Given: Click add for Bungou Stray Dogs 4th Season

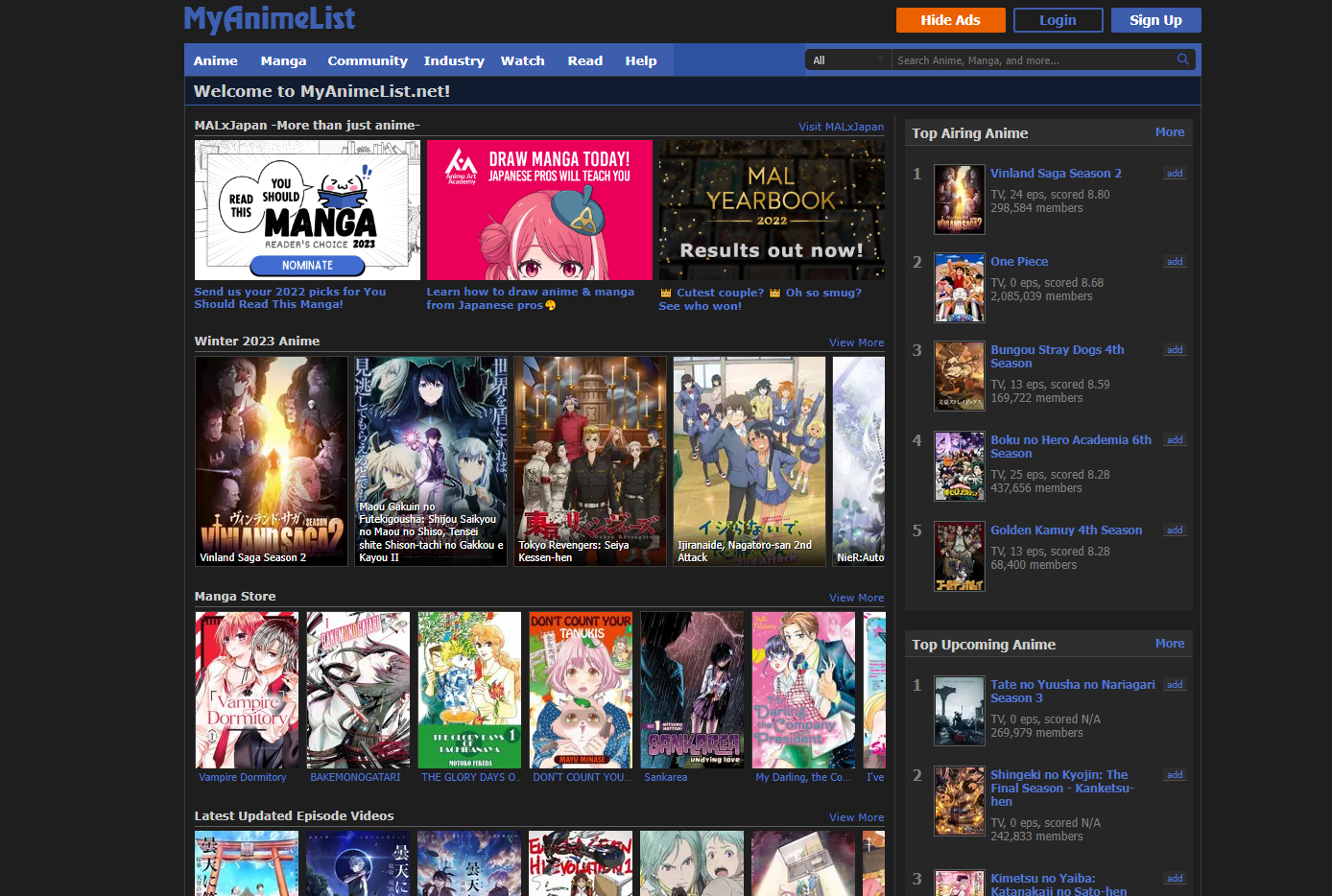Looking at the screenshot, I should tap(1175, 350).
